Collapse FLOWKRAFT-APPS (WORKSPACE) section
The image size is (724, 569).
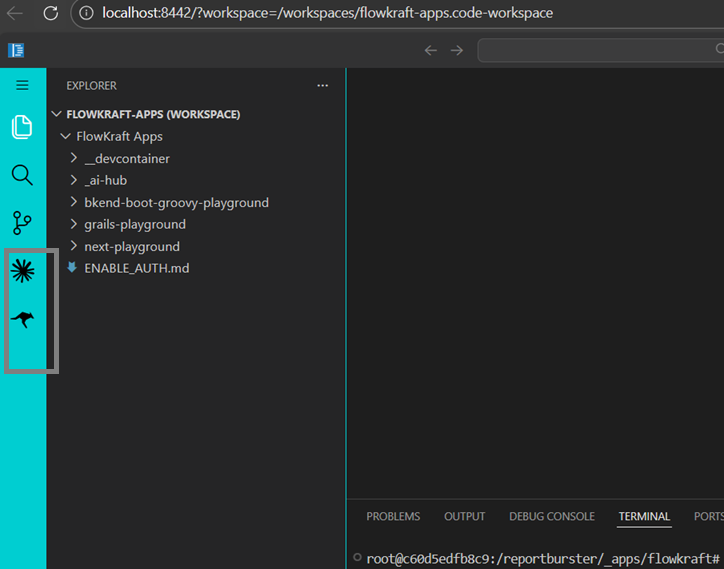pyautogui.click(x=56, y=114)
